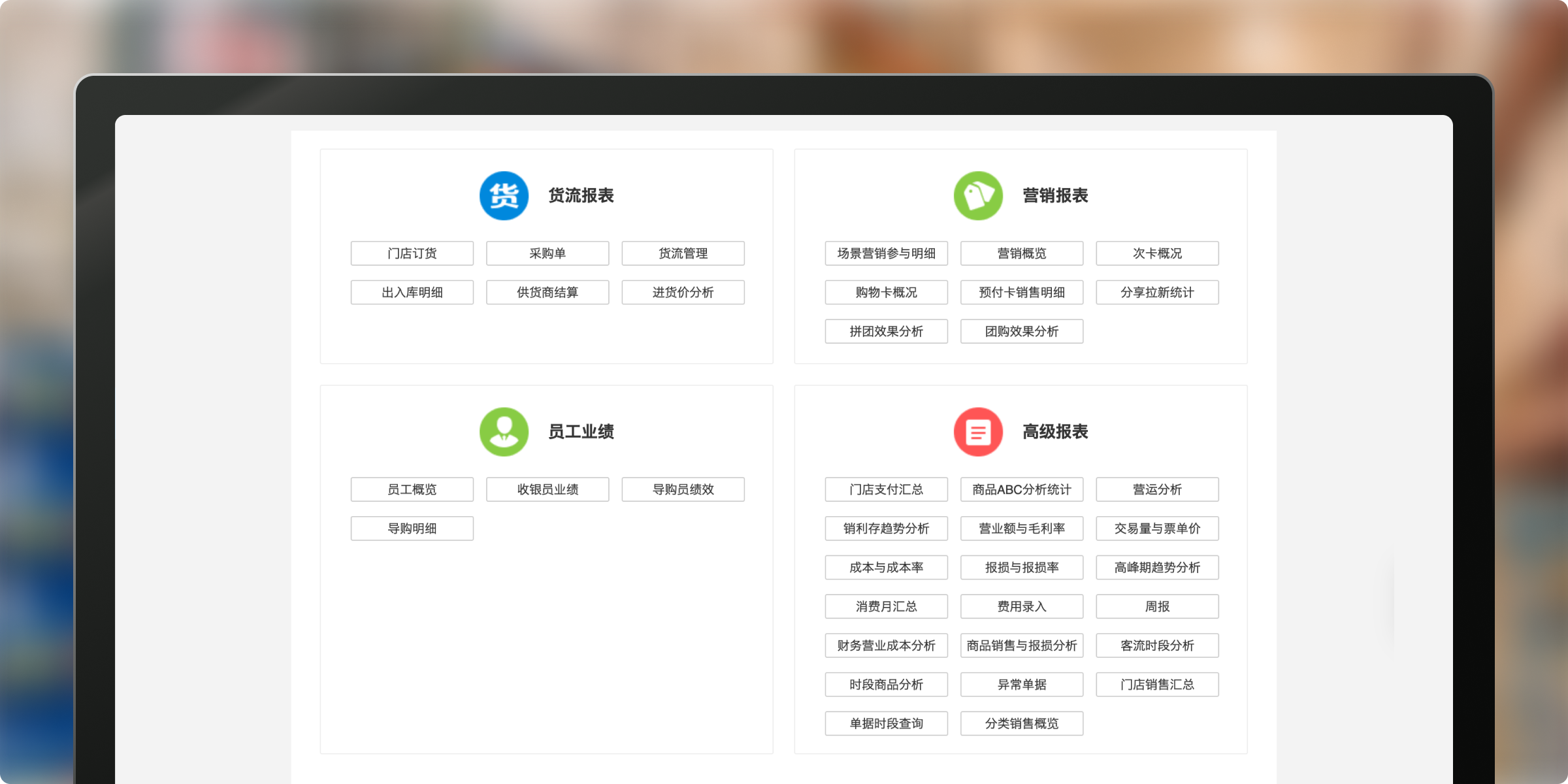The width and height of the screenshot is (1568, 784).
Task: Open the 周报 report
Action: (x=1158, y=606)
